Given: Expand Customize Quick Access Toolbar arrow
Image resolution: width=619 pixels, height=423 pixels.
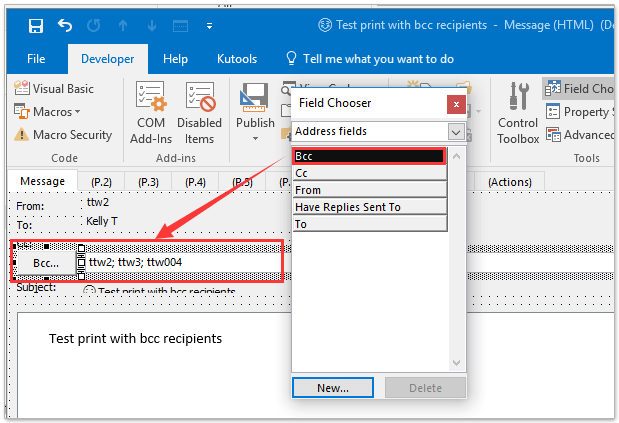Looking at the screenshot, I should 210,26.
